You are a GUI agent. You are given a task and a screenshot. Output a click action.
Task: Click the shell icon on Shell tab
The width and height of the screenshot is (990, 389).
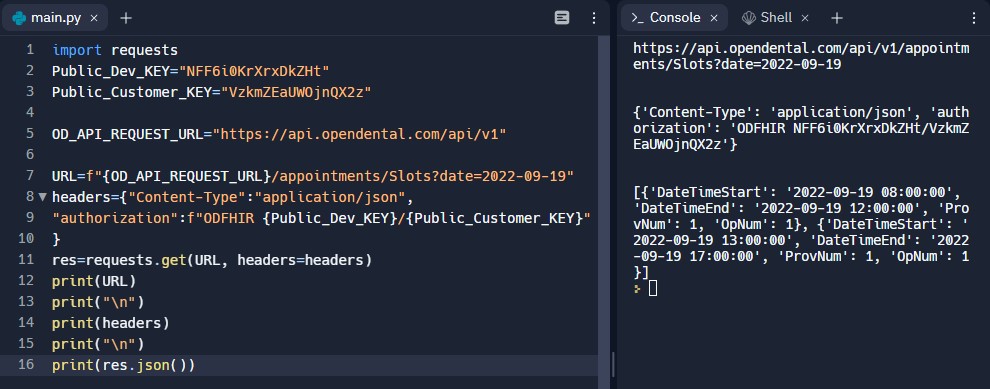tap(749, 18)
